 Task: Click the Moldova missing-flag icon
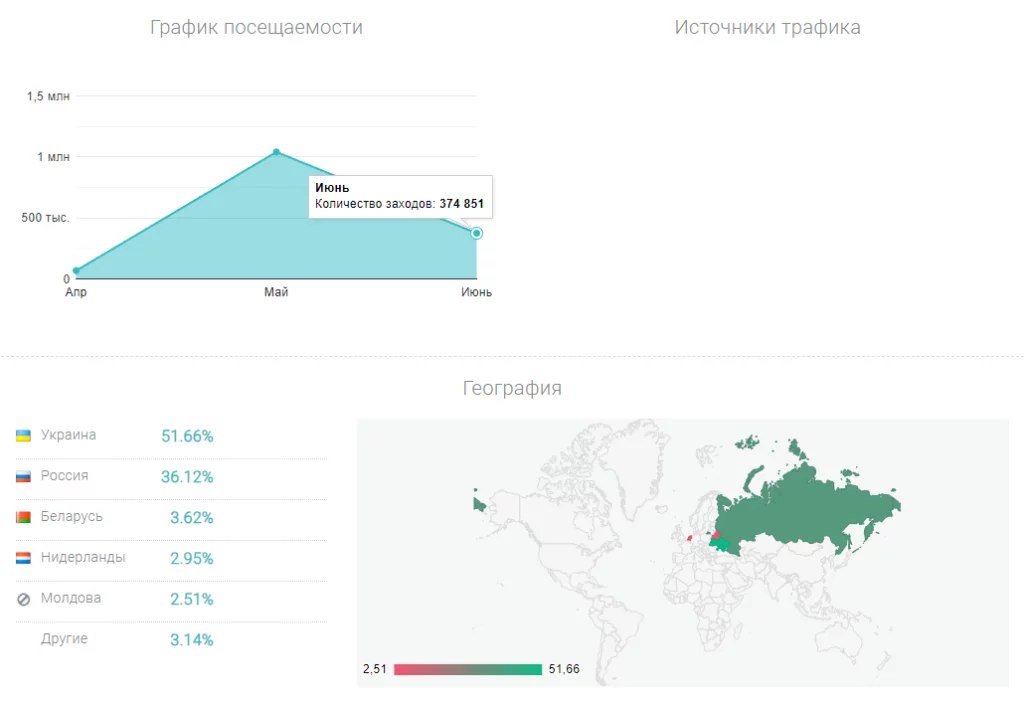(23, 599)
